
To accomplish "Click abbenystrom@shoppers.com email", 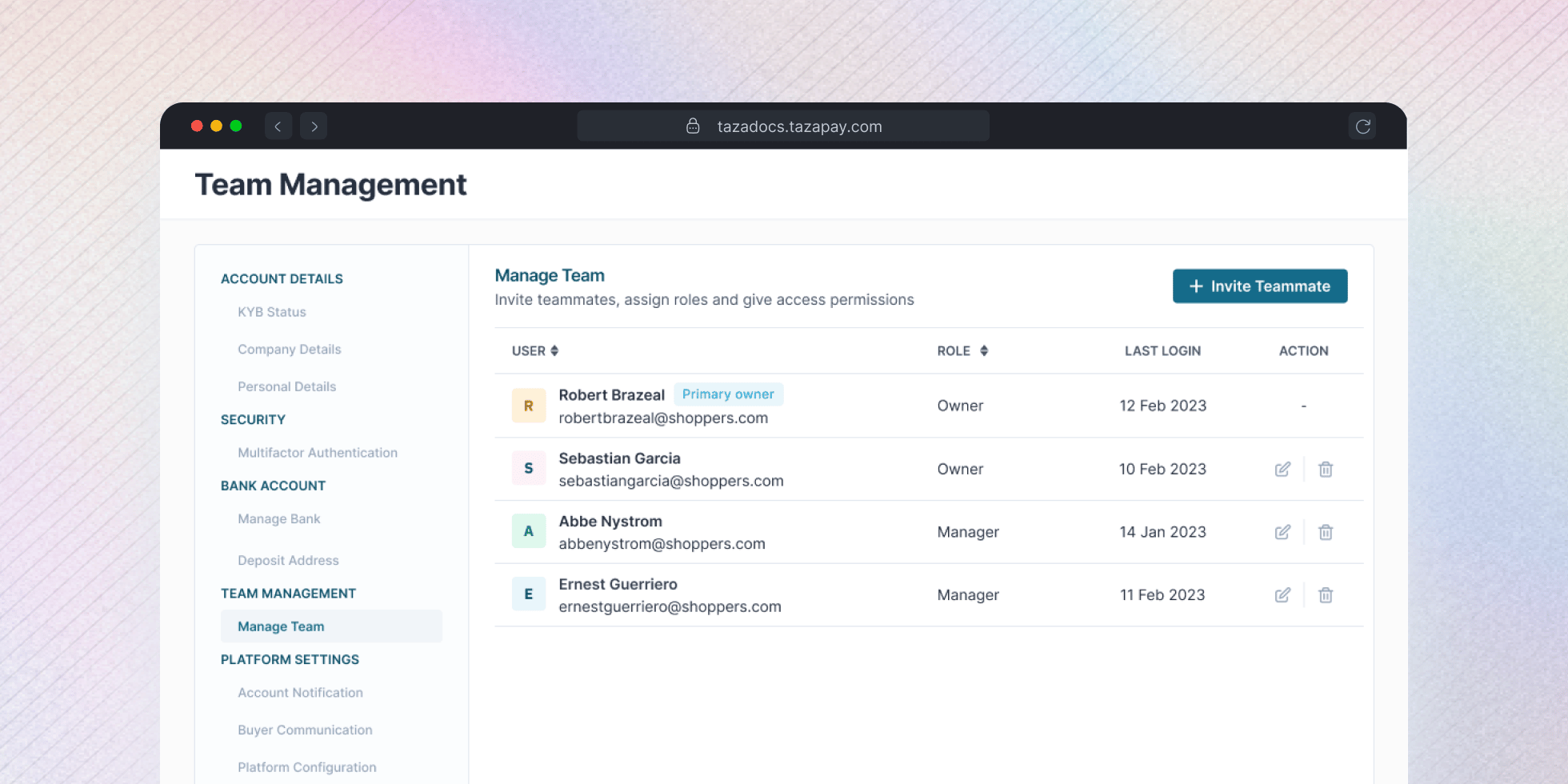I will click(x=662, y=544).
